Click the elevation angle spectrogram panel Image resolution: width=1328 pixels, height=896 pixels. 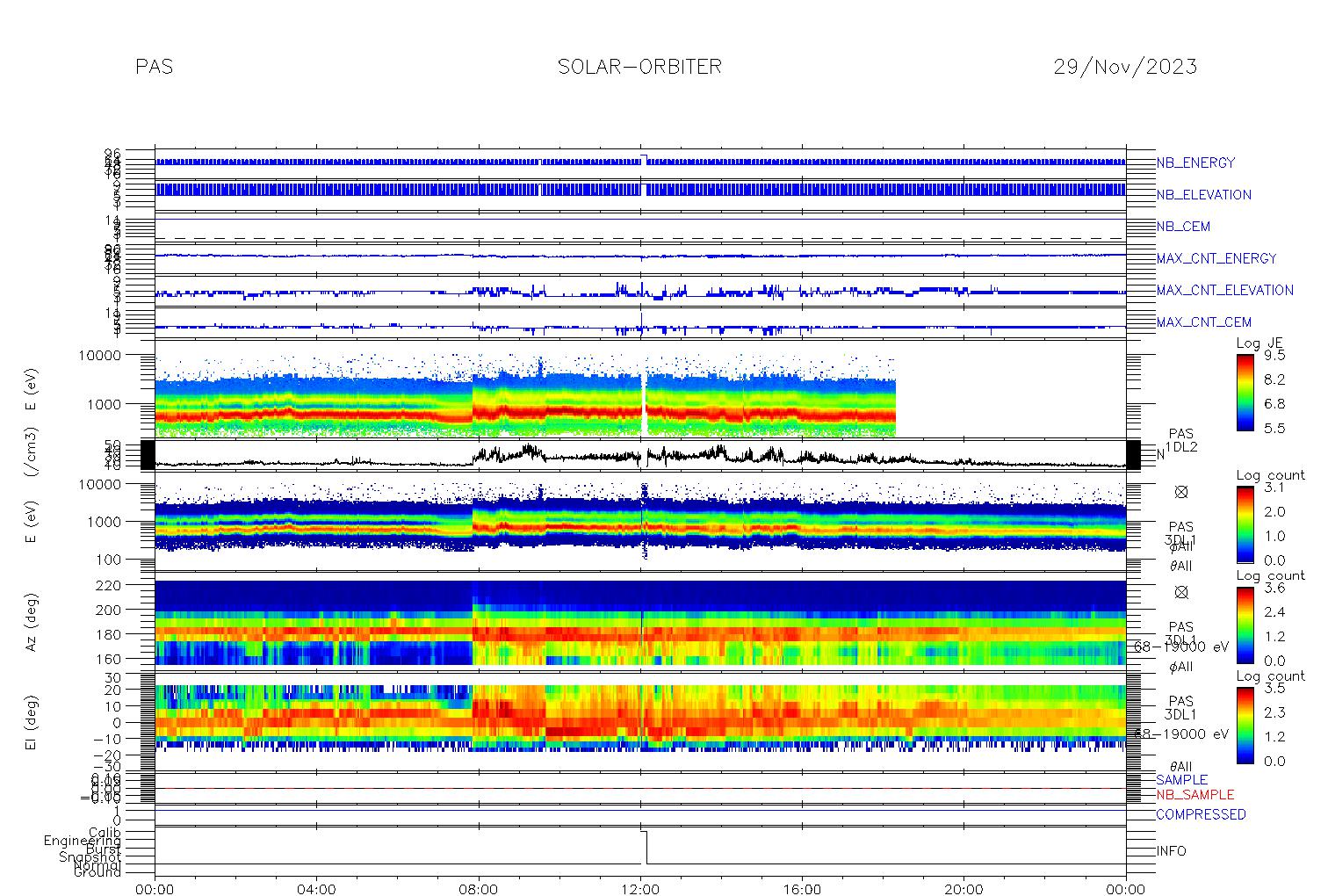click(x=640, y=719)
